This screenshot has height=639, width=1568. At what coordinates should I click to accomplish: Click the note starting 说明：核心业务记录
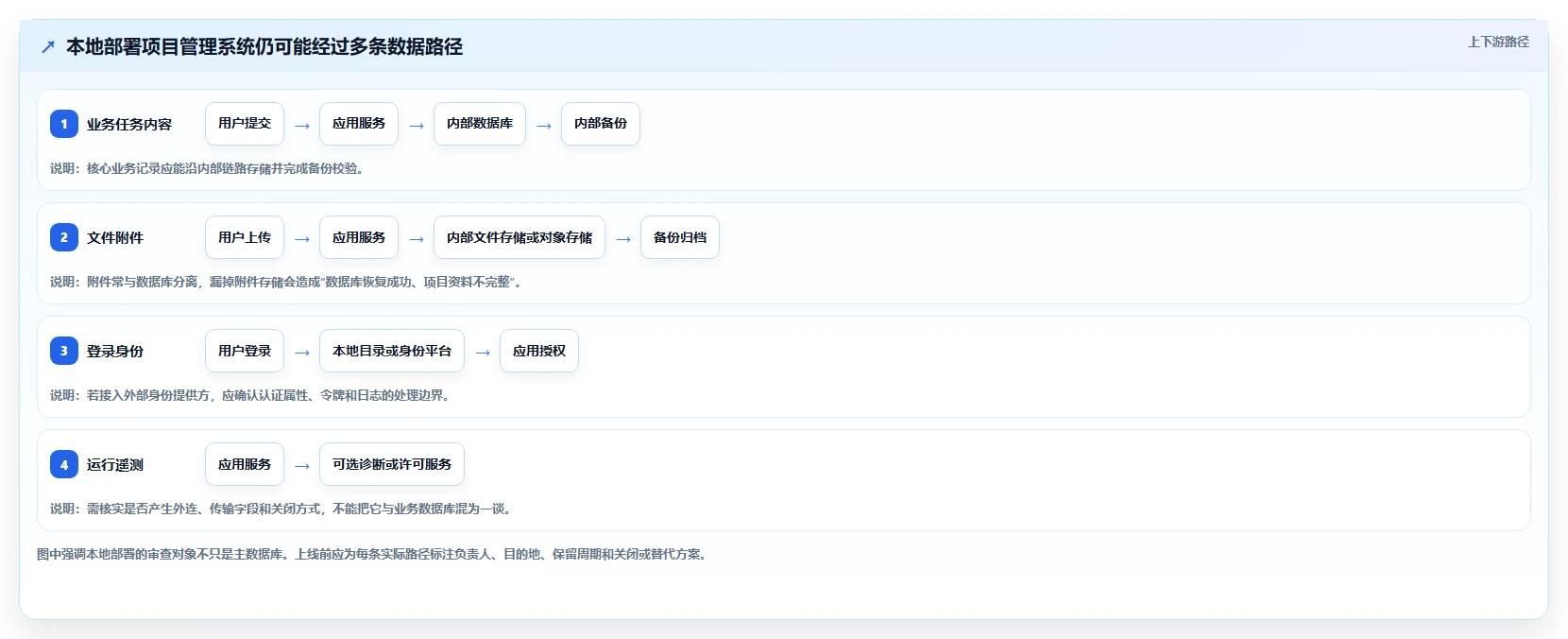pyautogui.click(x=207, y=168)
